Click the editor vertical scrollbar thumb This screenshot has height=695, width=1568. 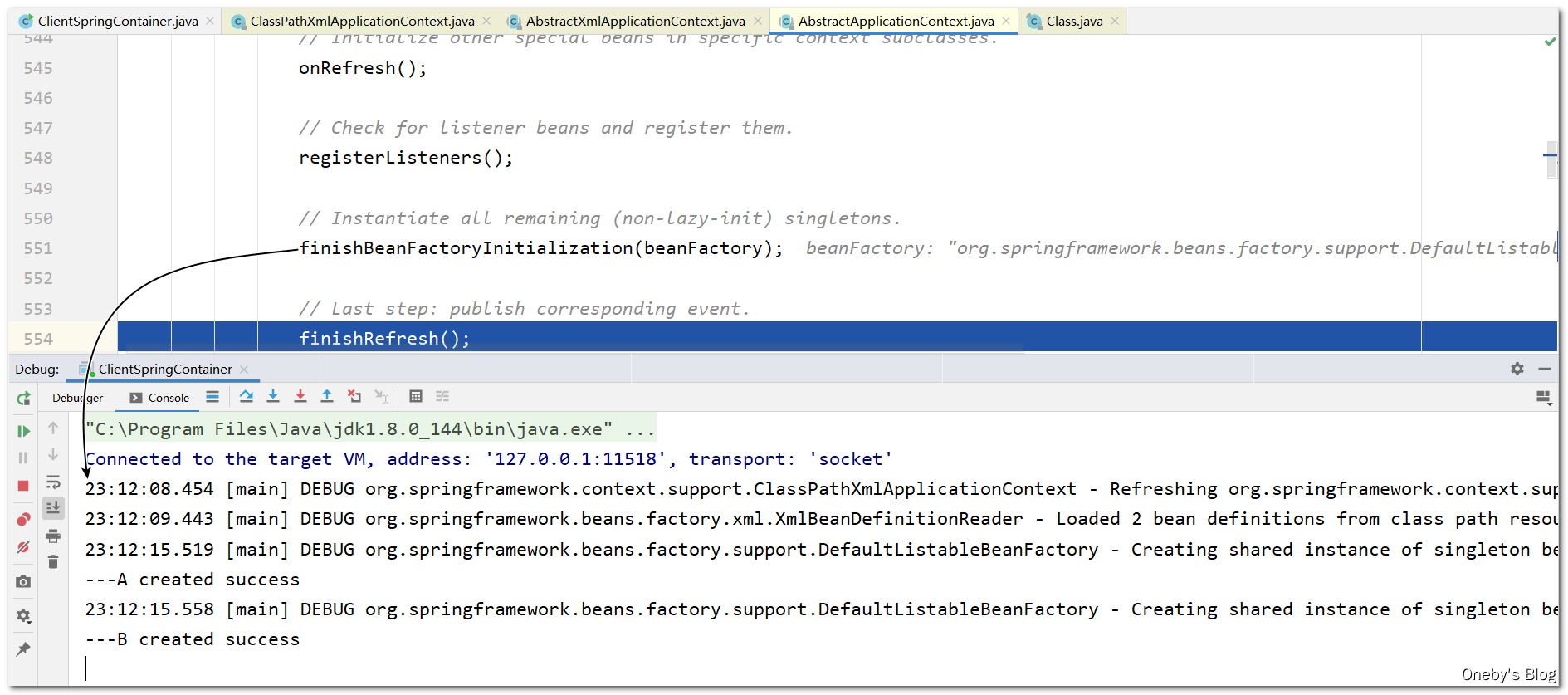1551,159
